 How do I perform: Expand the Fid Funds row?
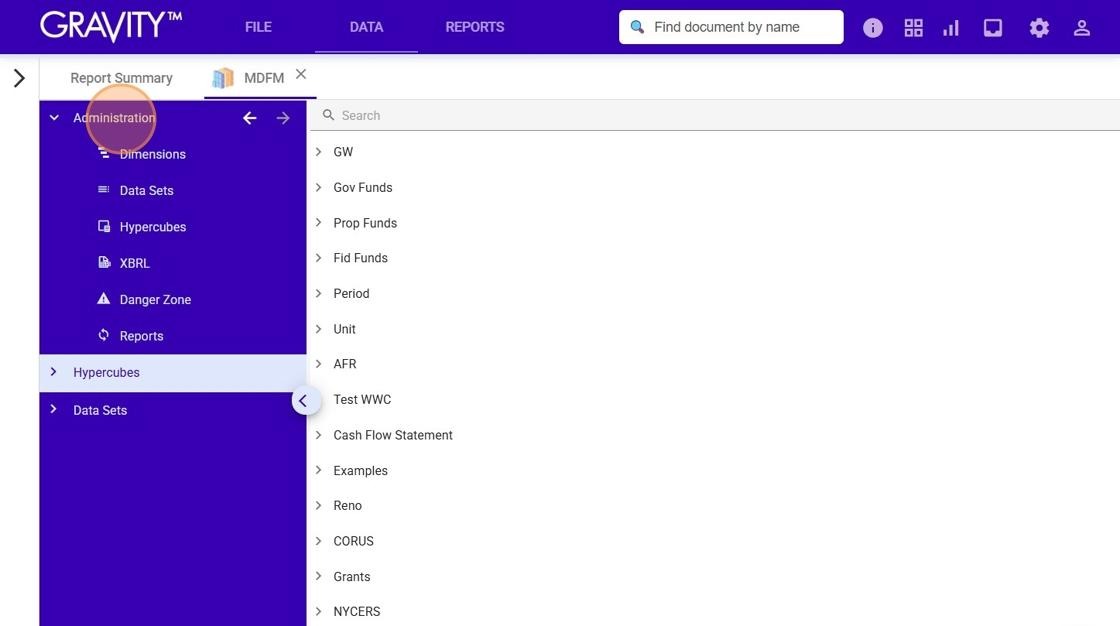(x=319, y=258)
